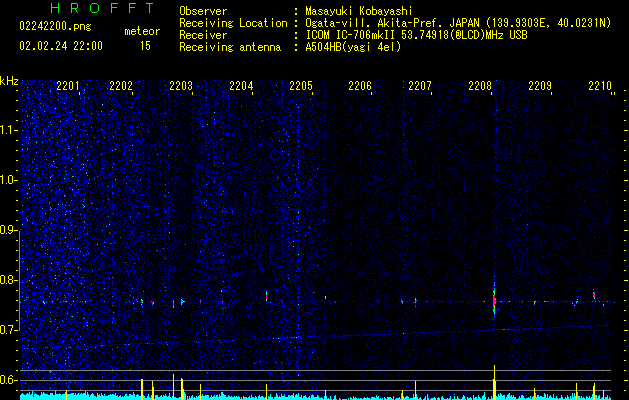Viewport: 629px width, 400px height.
Task: Click the Receiving antenna label
Action: click(x=230, y=47)
